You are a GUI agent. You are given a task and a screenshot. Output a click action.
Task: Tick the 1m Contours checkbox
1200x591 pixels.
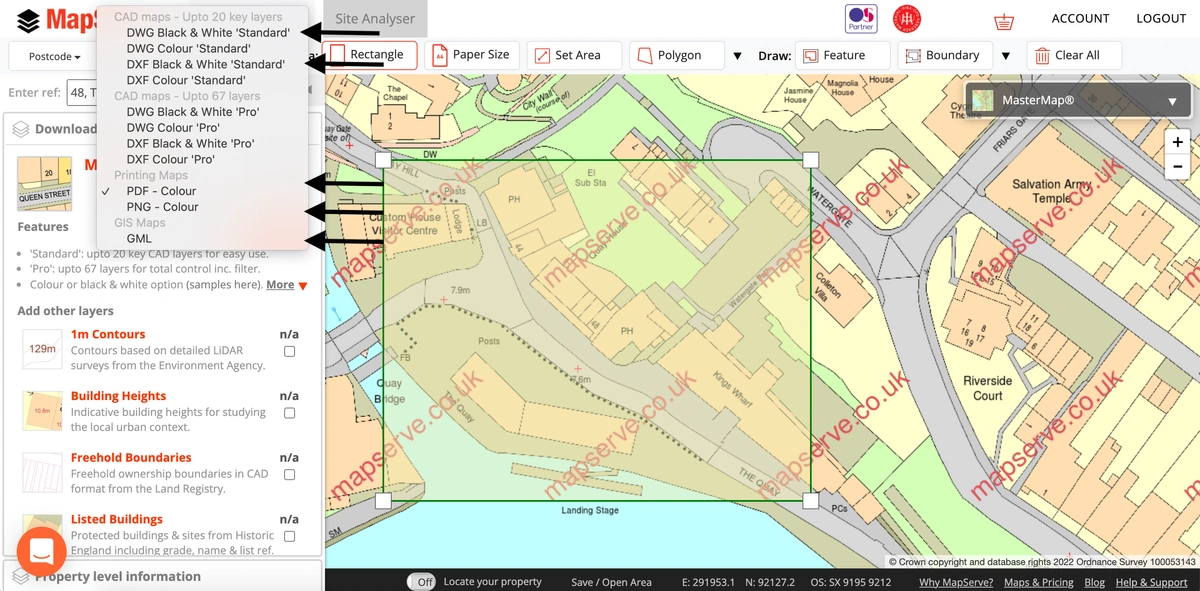(x=289, y=351)
